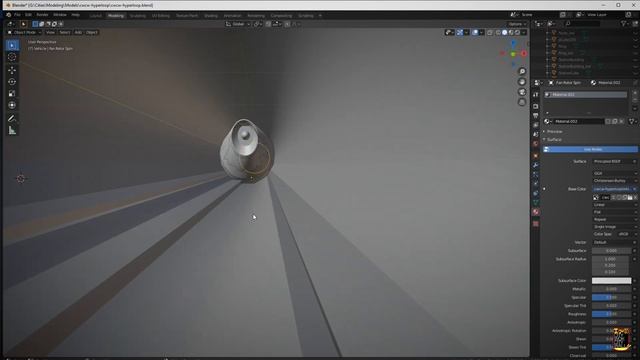The width and height of the screenshot is (640, 360).
Task: Click the pan view hand icon
Action: coord(522,82)
